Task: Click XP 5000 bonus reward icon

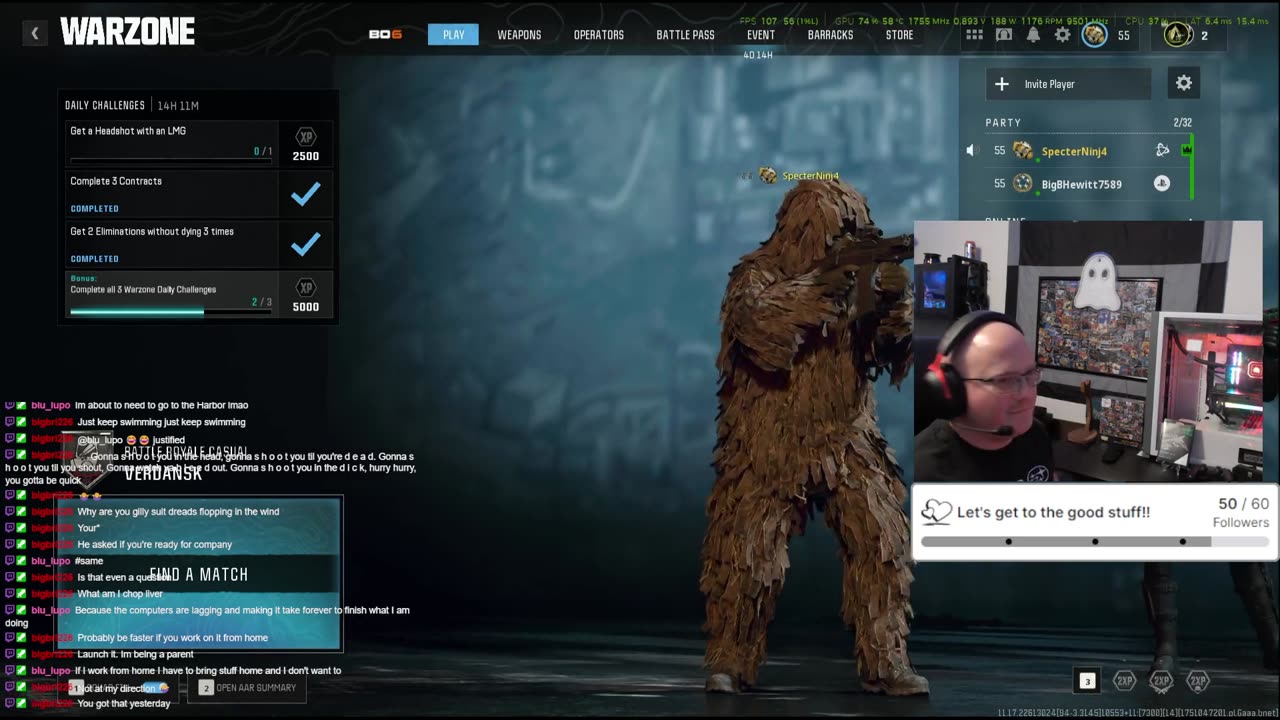Action: [x=306, y=295]
